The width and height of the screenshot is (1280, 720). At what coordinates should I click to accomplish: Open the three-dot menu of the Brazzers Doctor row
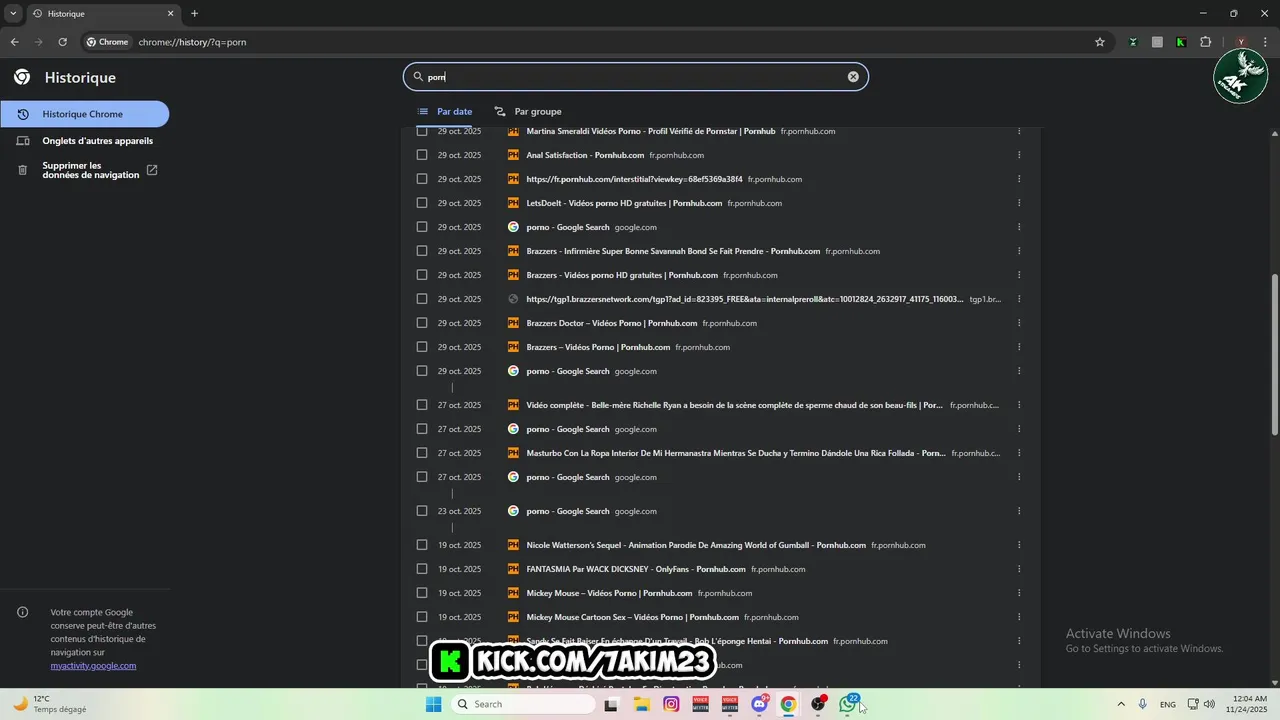coord(1019,323)
